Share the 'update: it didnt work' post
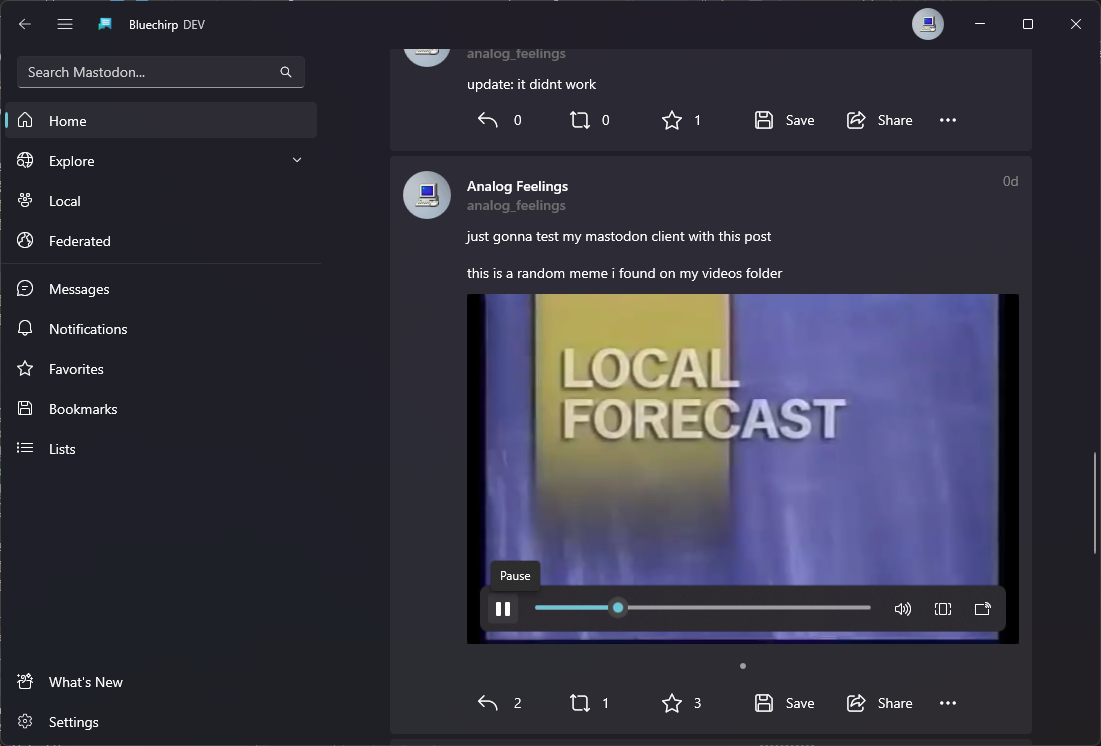The height and width of the screenshot is (746, 1101). click(879, 120)
